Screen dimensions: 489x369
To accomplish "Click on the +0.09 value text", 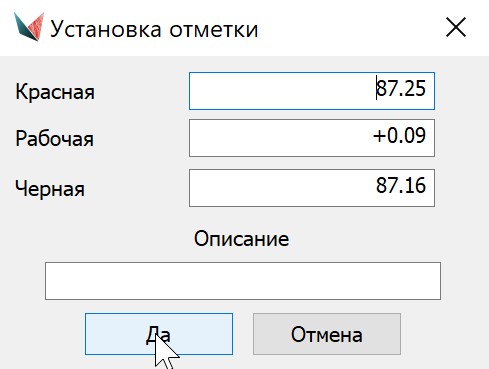I will [x=399, y=136].
